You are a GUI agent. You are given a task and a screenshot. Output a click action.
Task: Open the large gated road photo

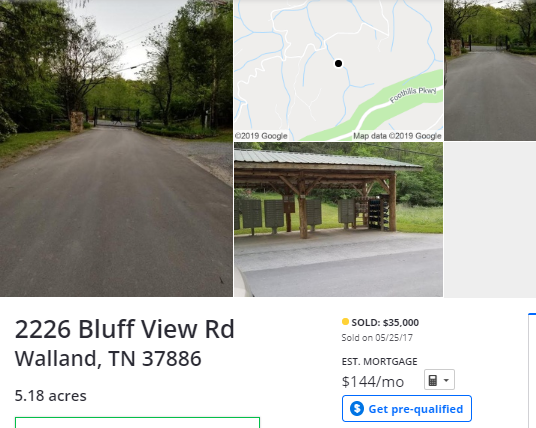(116, 148)
